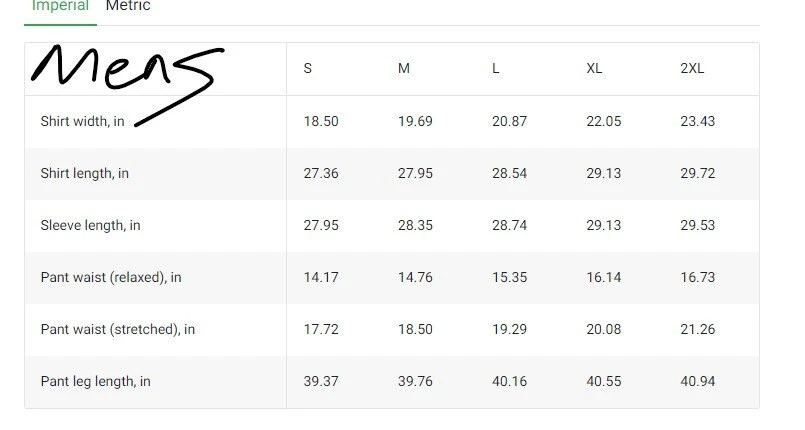Click the 2XL size column header
The height and width of the screenshot is (430, 805).
click(692, 69)
